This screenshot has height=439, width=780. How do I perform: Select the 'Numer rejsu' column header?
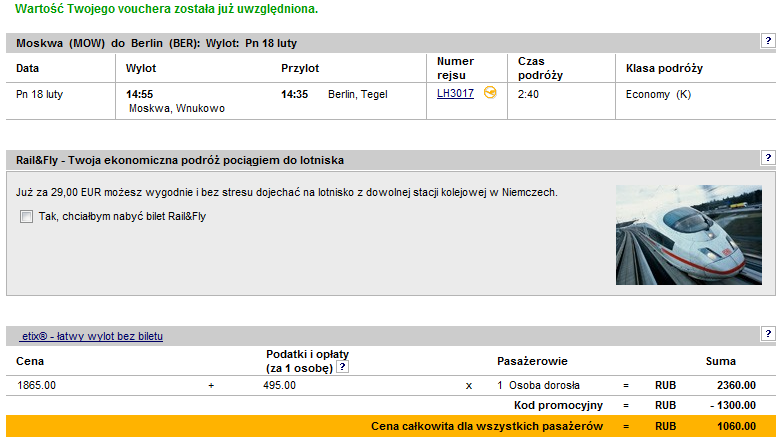[x=456, y=68]
